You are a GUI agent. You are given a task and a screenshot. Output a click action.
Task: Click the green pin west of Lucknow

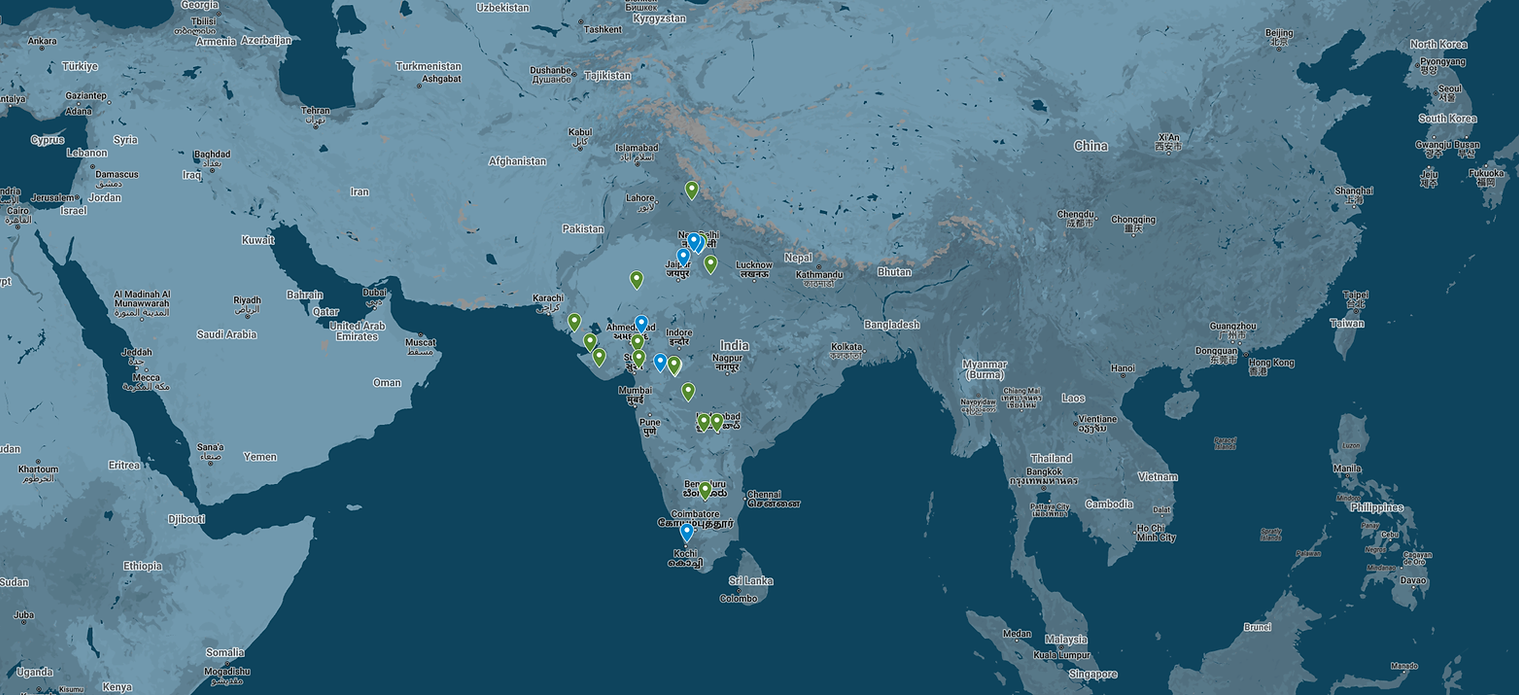click(710, 264)
